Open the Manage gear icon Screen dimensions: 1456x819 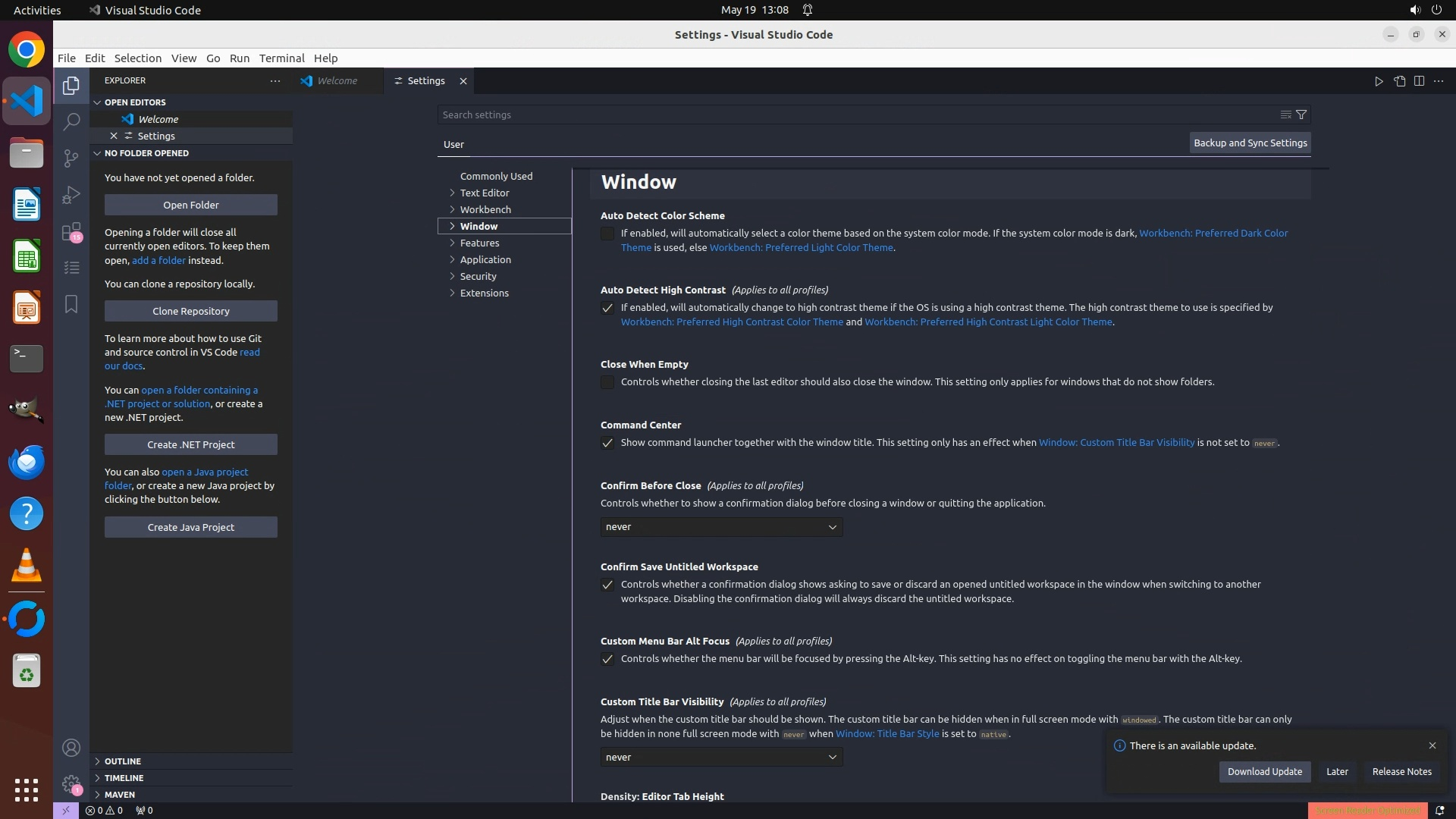pos(71,784)
